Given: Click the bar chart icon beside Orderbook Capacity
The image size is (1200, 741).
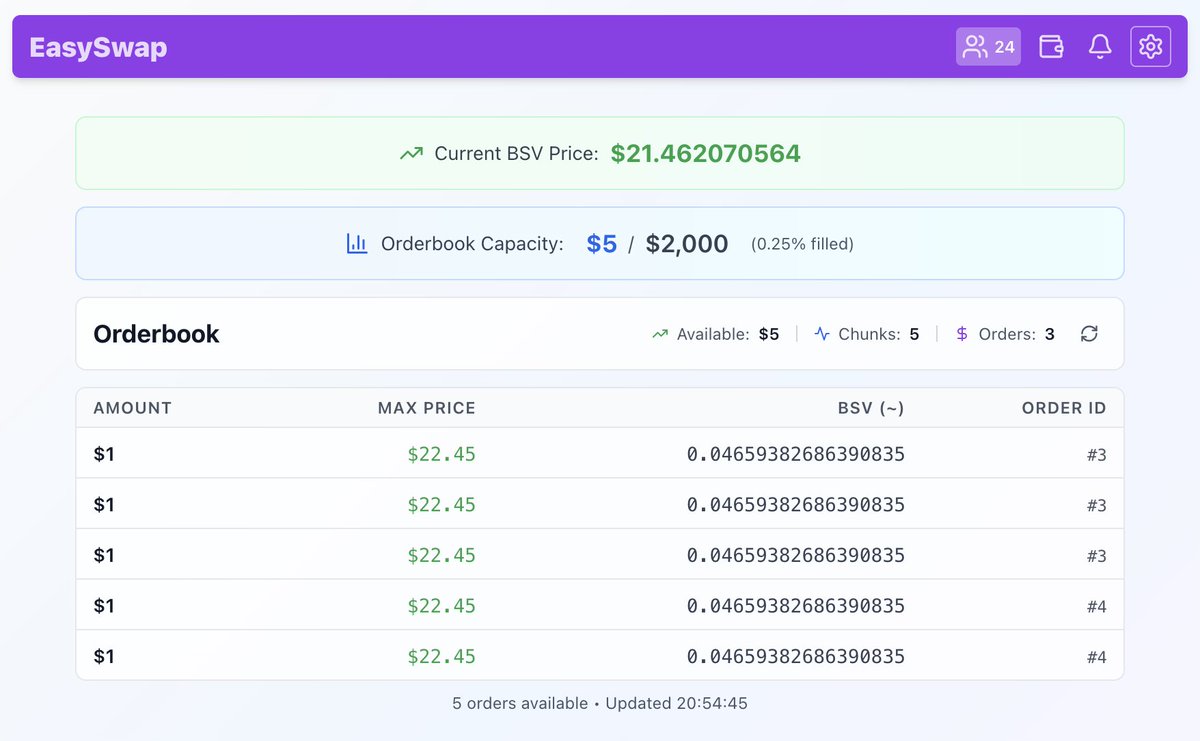Looking at the screenshot, I should pyautogui.click(x=357, y=243).
